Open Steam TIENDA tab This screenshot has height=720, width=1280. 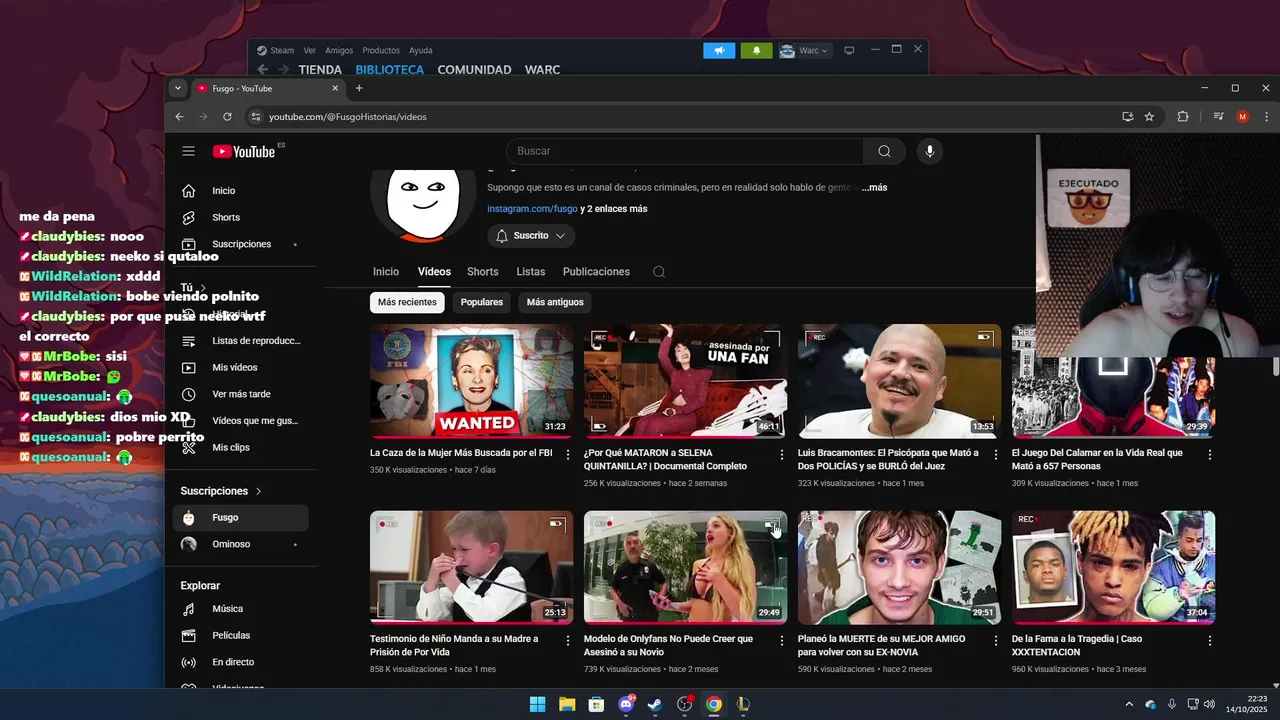[320, 70]
